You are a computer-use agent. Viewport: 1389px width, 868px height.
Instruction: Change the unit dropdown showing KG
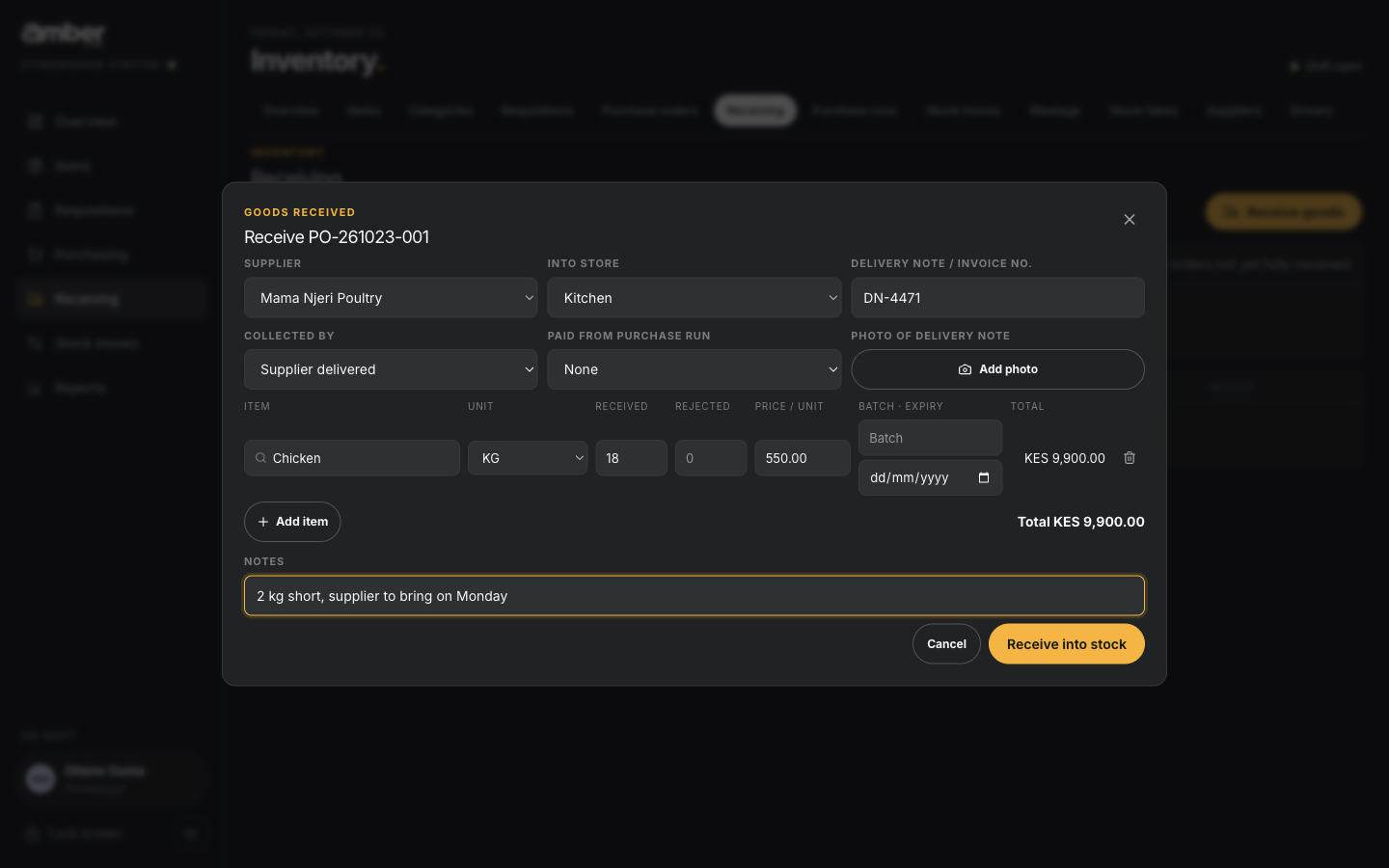point(528,458)
